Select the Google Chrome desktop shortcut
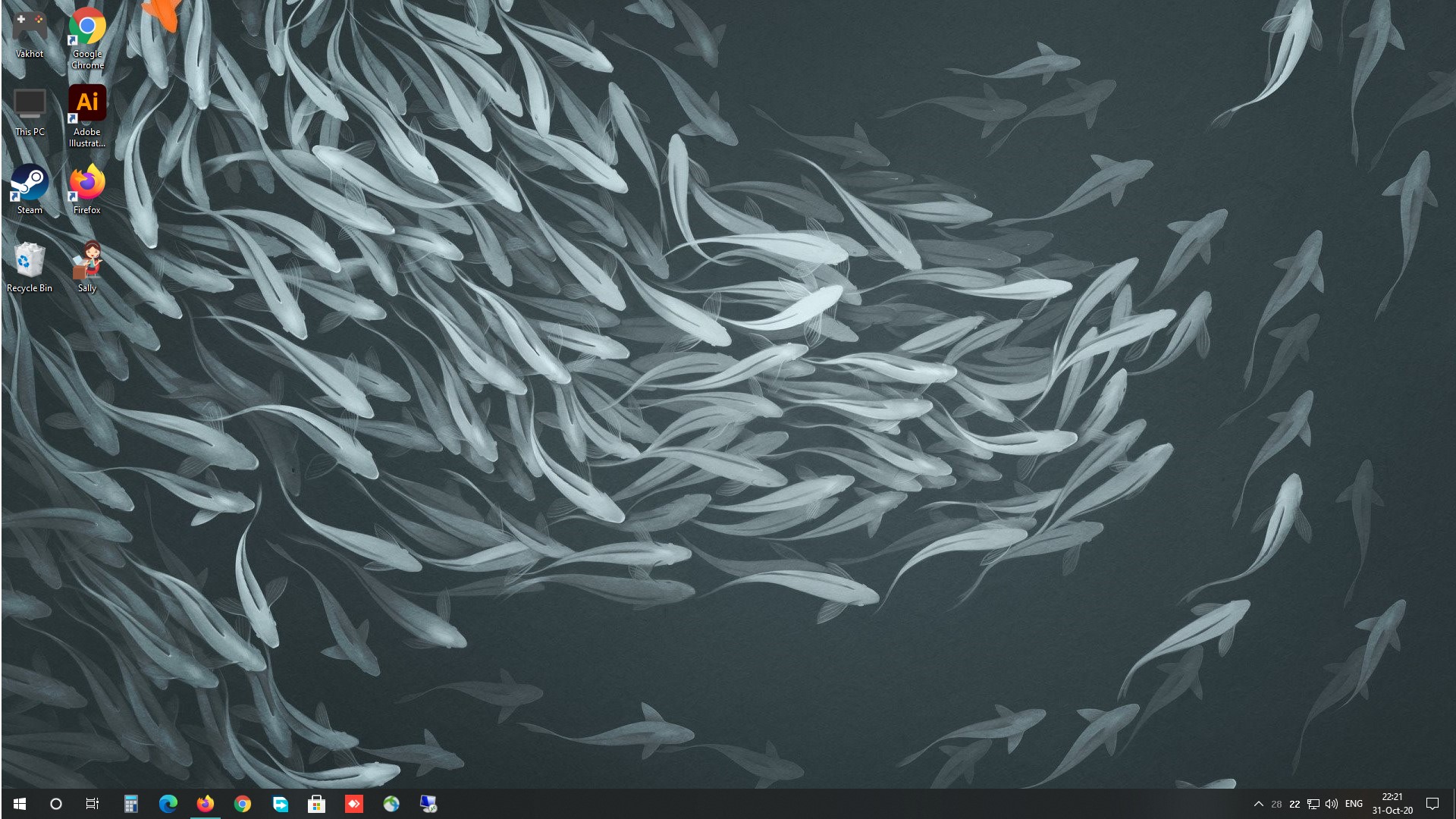Image resolution: width=1456 pixels, height=819 pixels. (87, 38)
